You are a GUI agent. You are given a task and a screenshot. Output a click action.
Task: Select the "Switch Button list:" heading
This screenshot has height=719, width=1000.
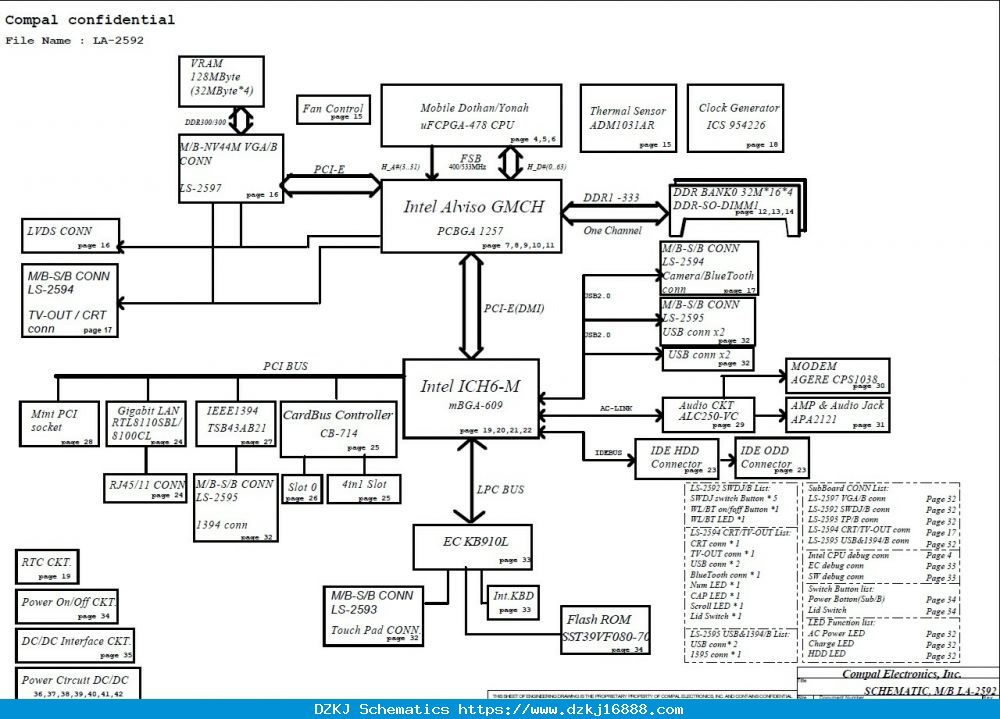click(841, 589)
